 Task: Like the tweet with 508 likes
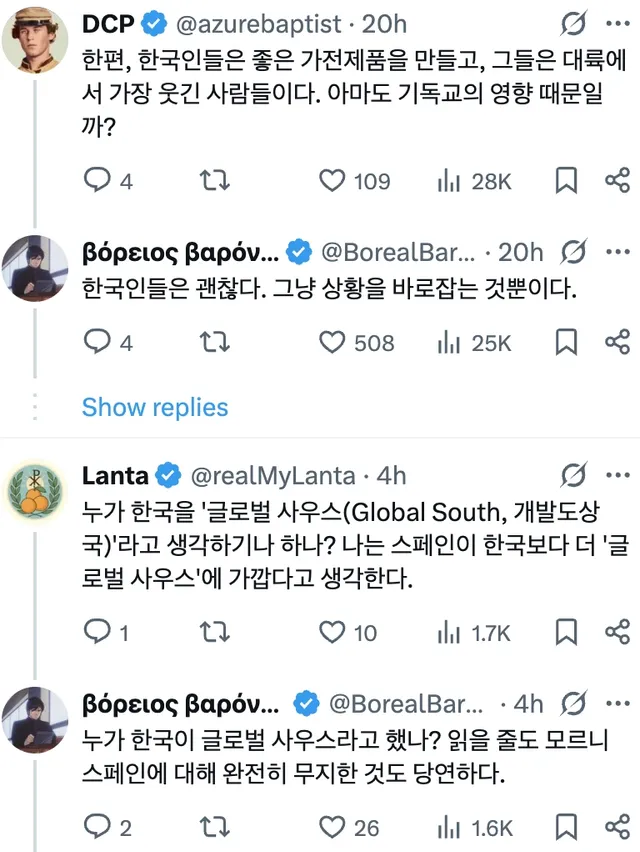click(332, 343)
